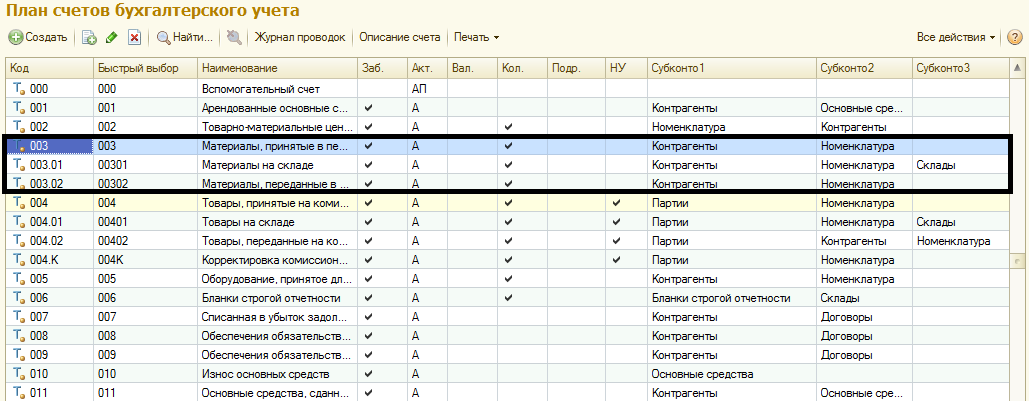Click the account icon of row 006
Image resolution: width=1029 pixels, height=401 pixels.
point(18,298)
